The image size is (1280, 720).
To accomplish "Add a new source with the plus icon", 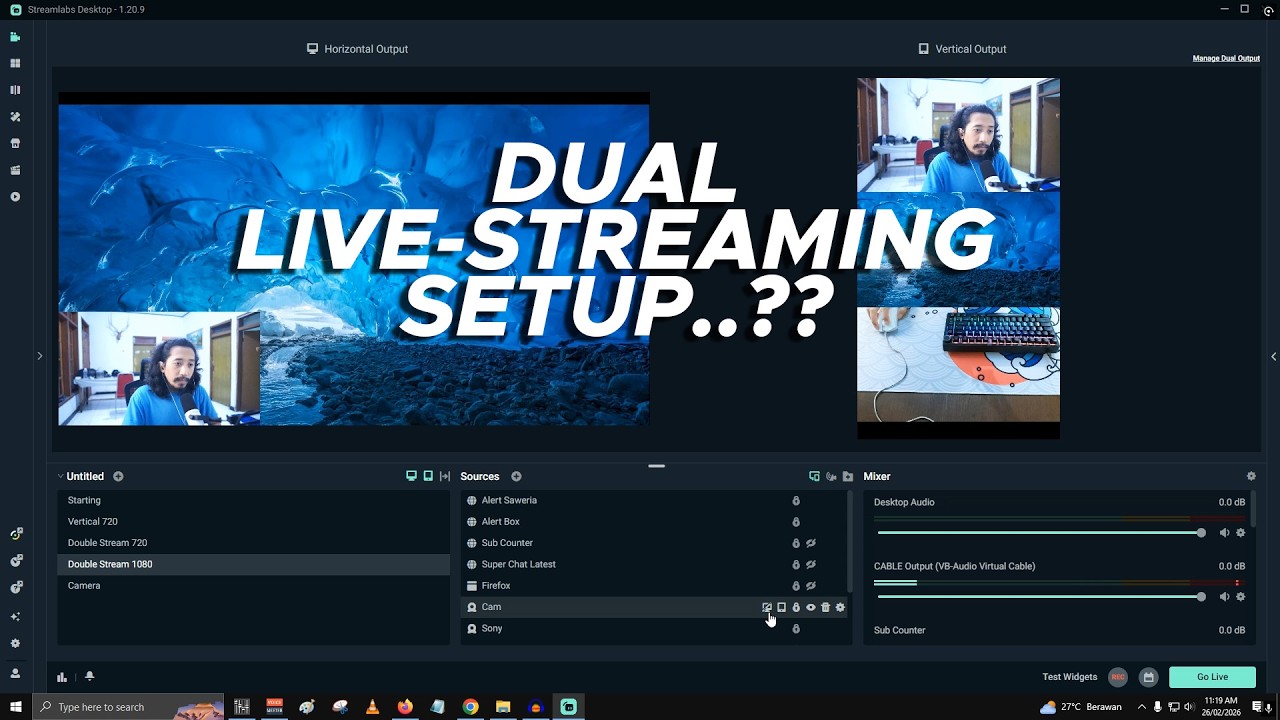I will tap(516, 477).
